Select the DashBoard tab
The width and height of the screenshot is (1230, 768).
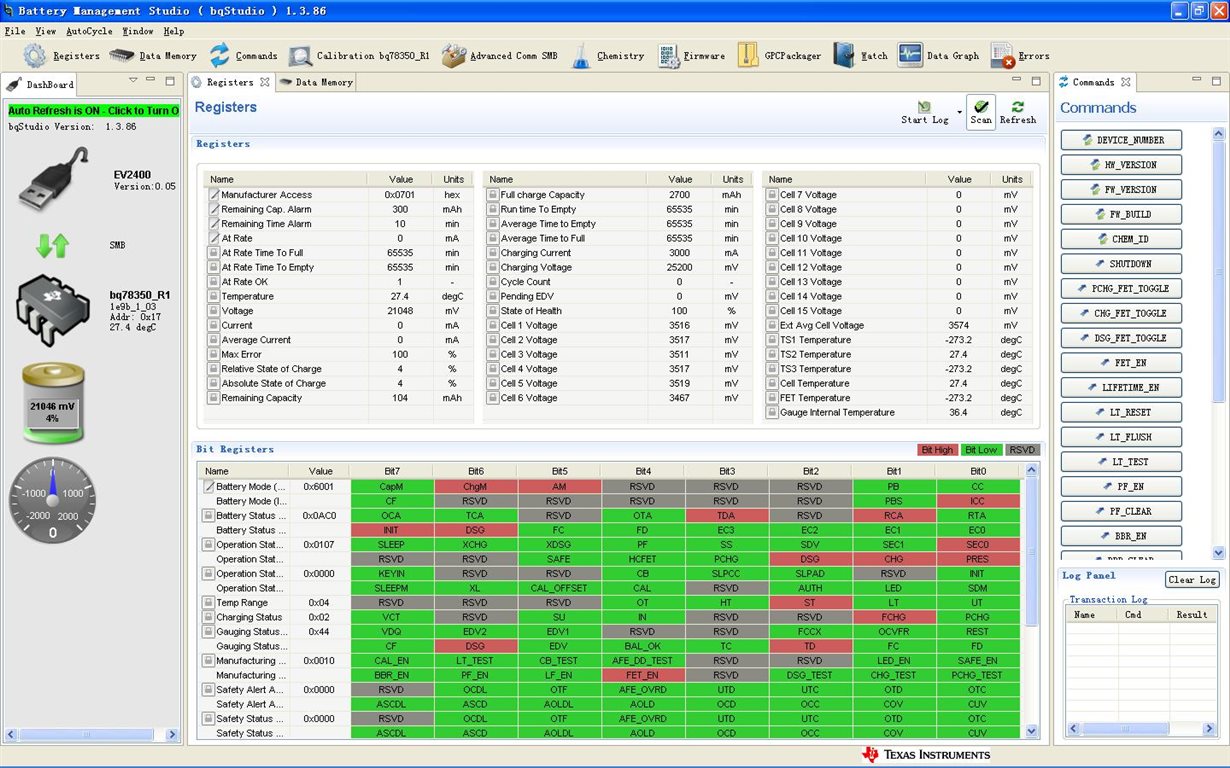(40, 85)
